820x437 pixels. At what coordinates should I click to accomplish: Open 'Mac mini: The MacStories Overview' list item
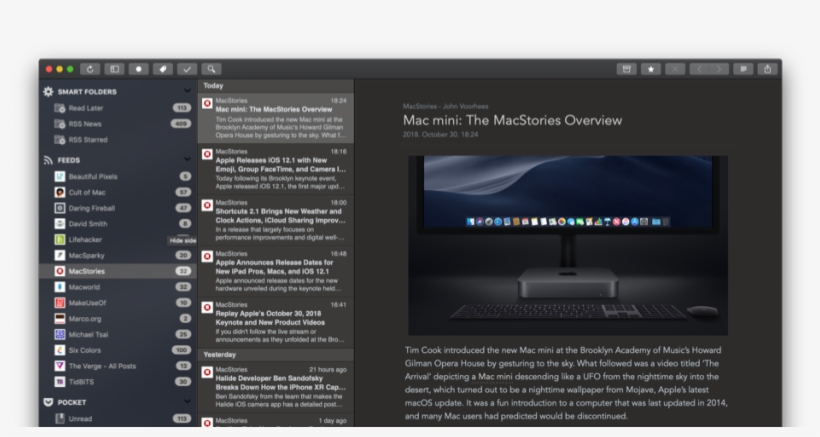click(x=276, y=118)
